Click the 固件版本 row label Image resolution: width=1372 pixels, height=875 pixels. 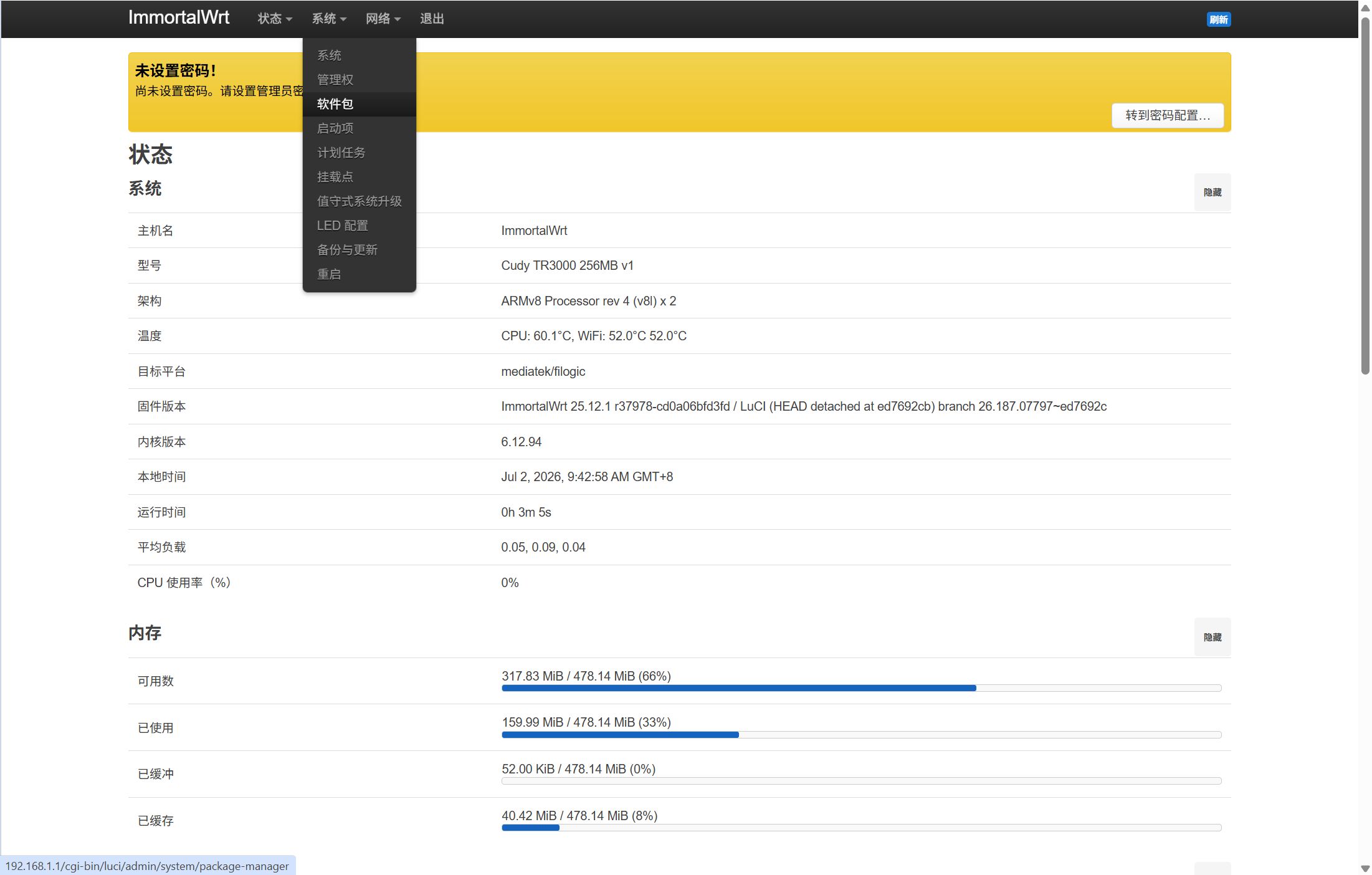point(161,406)
